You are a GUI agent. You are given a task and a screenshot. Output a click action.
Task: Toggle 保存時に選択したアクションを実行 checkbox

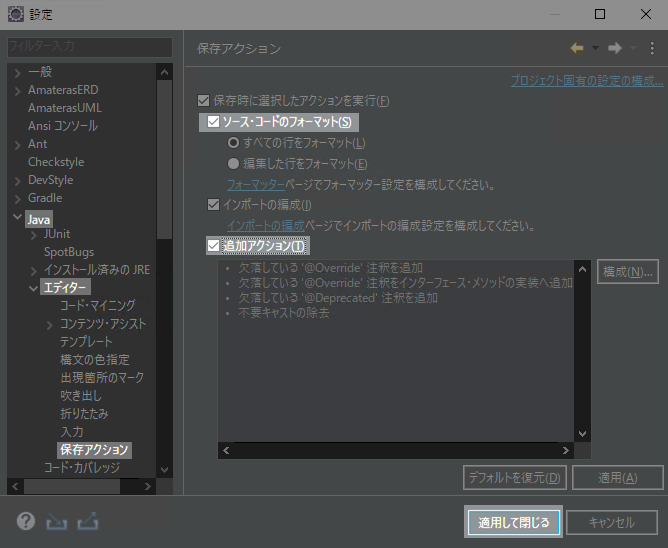pos(204,101)
